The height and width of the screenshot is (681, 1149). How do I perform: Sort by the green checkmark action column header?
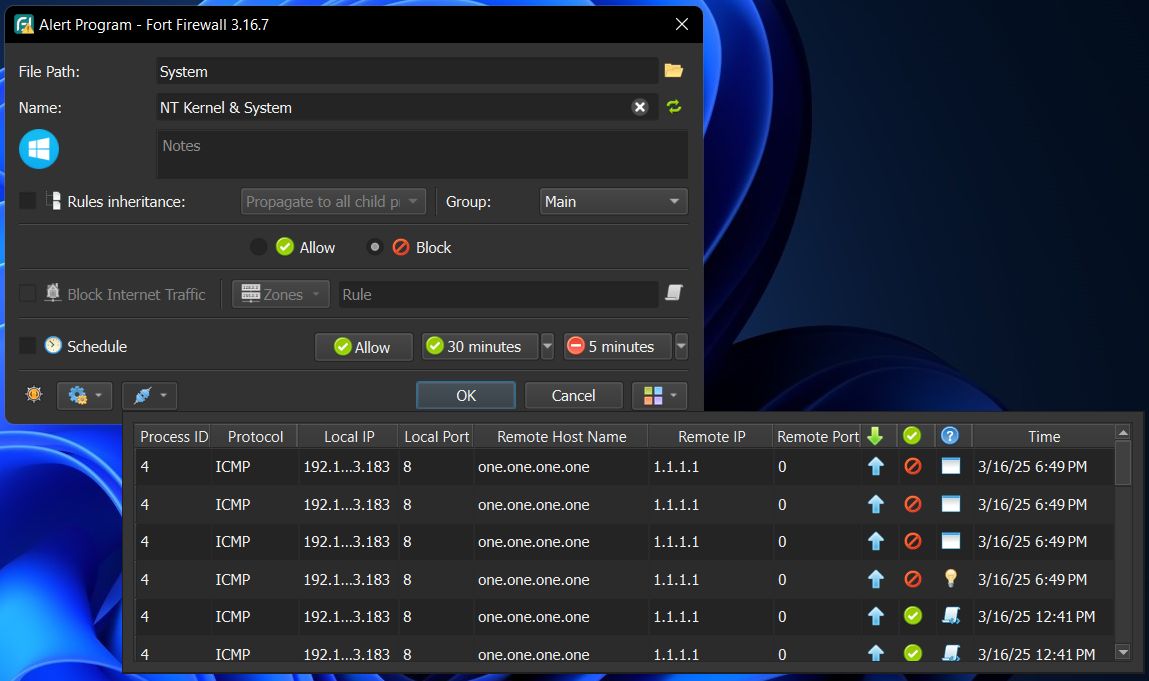pyautogui.click(x=912, y=436)
